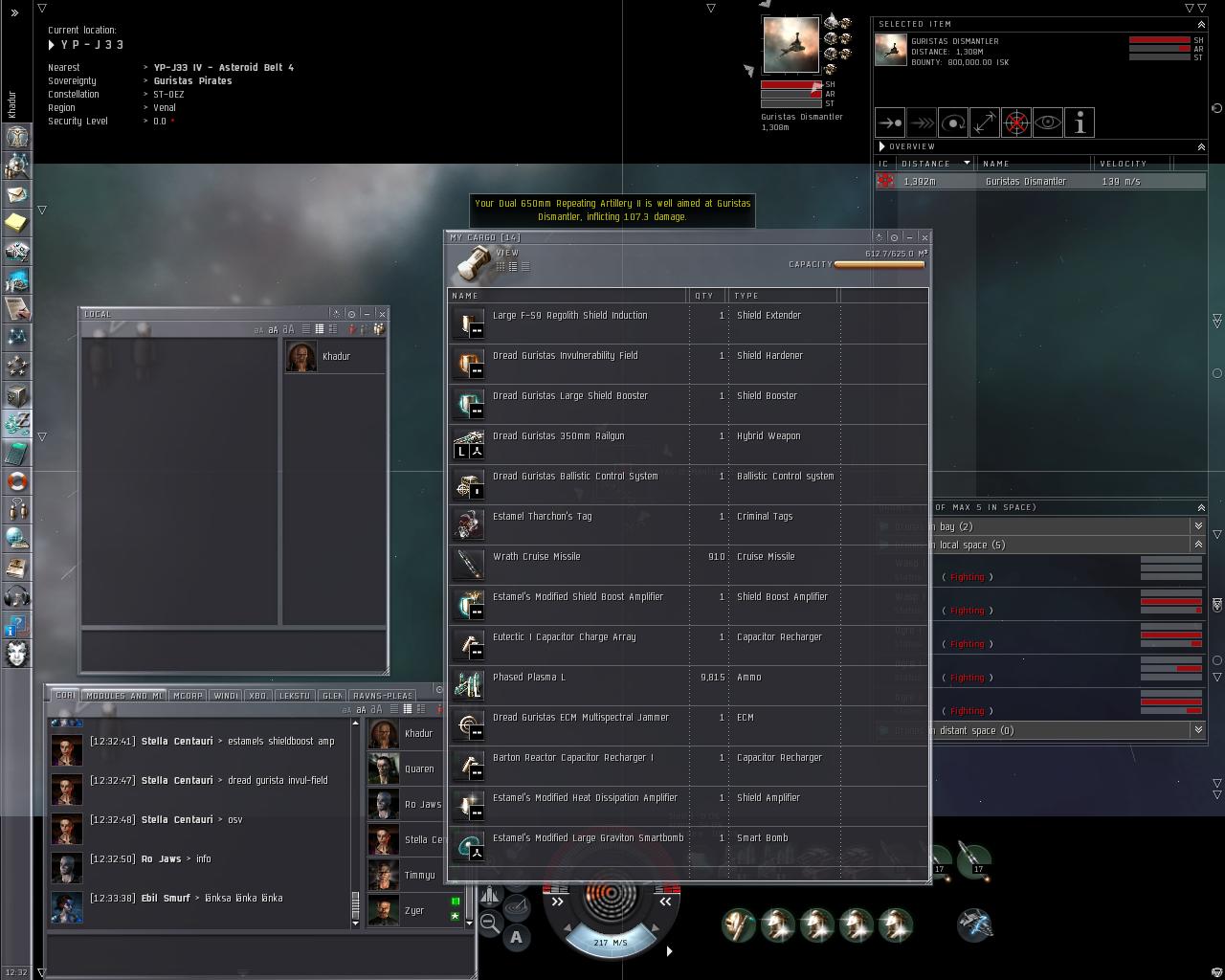Orbit the selected Guristas Dismantler
The height and width of the screenshot is (980, 1225).
click(953, 122)
